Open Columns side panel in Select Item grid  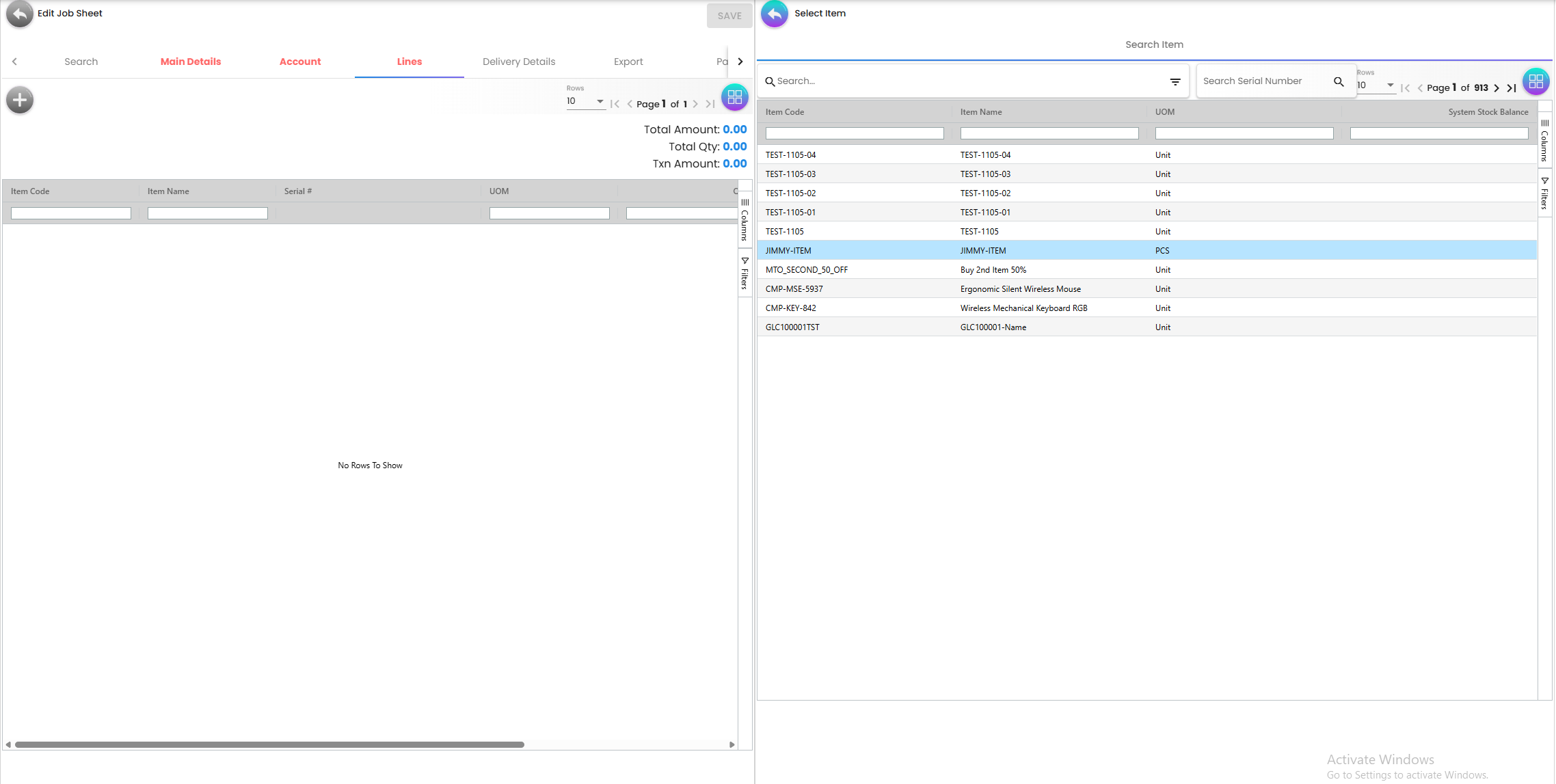(x=1544, y=140)
